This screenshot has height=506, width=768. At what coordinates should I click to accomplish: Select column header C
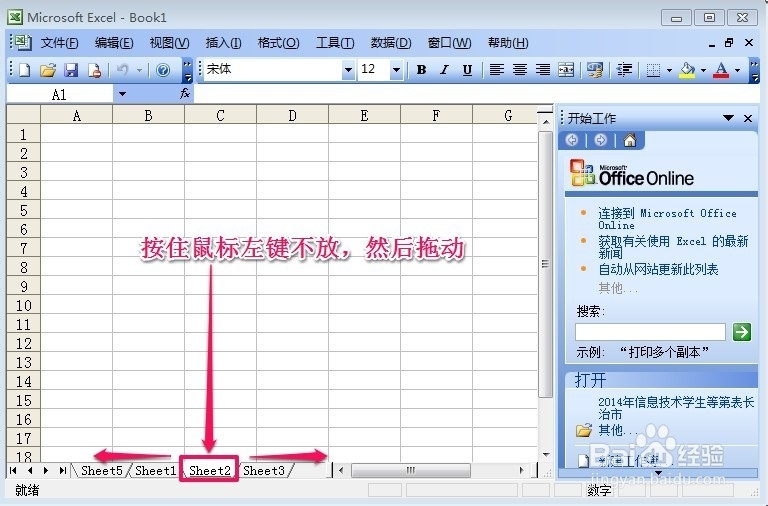coord(220,116)
